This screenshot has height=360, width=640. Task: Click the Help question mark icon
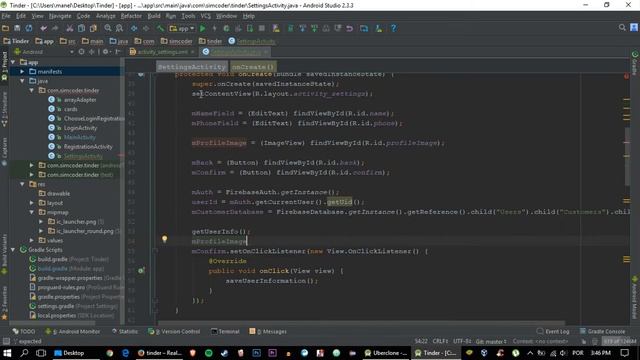393,29
